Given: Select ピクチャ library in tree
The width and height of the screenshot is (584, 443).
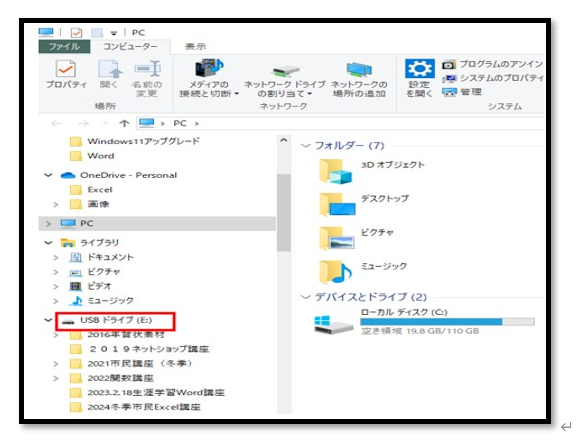Looking at the screenshot, I should point(95,272).
